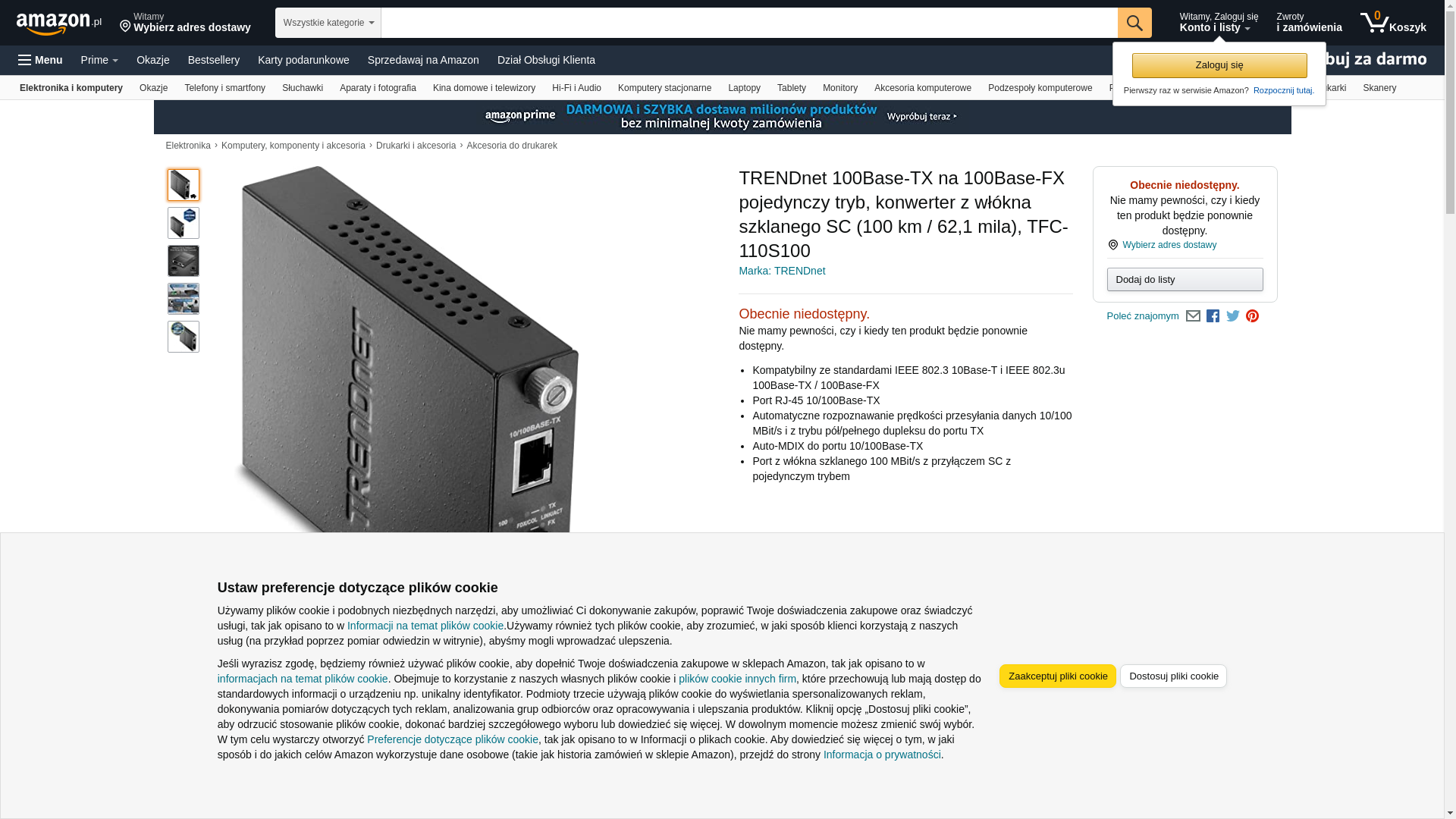Click the Zaakceptuj pliki cookie button
The width and height of the screenshot is (1456, 819).
(1058, 676)
